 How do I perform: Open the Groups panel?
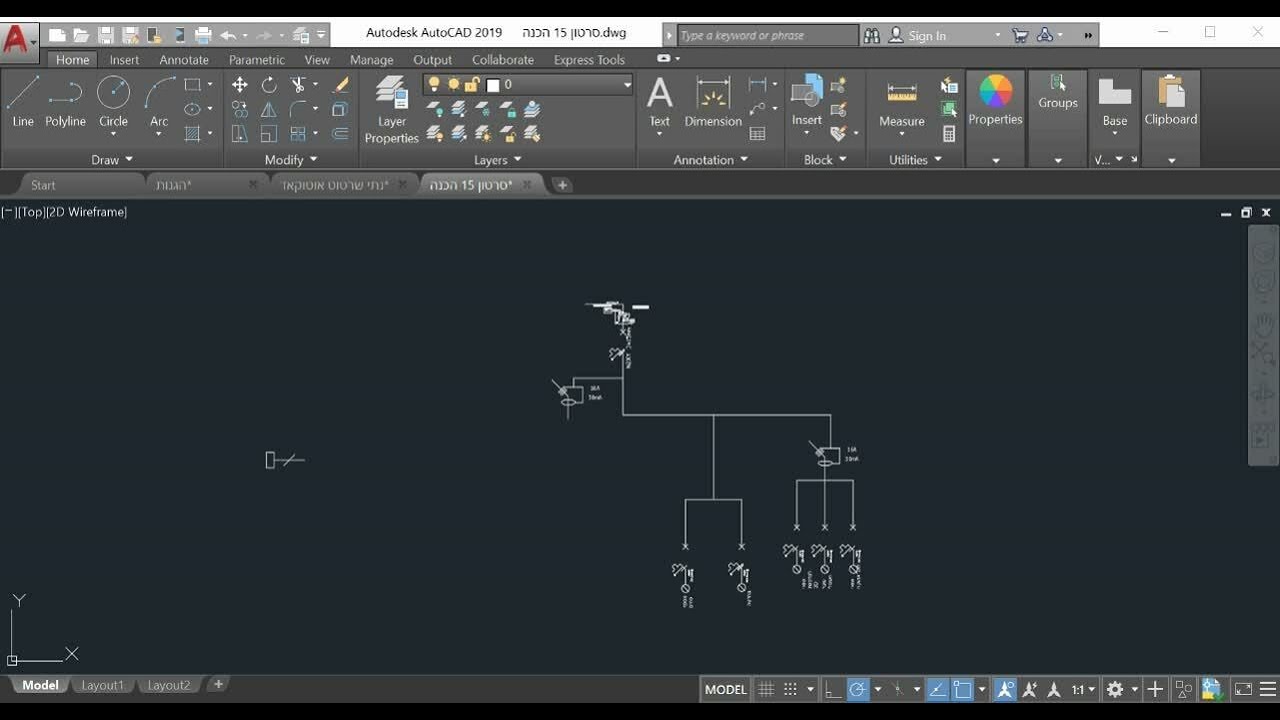click(x=1058, y=118)
